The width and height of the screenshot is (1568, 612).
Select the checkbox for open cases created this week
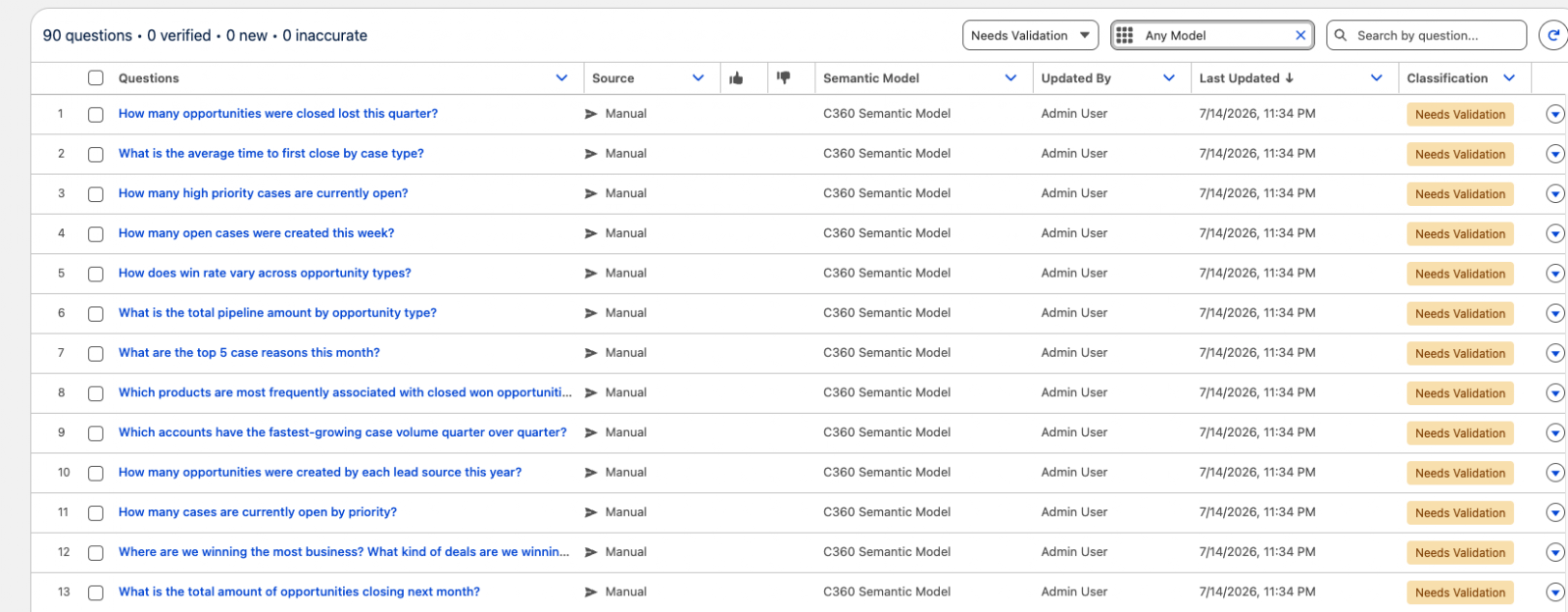click(95, 234)
